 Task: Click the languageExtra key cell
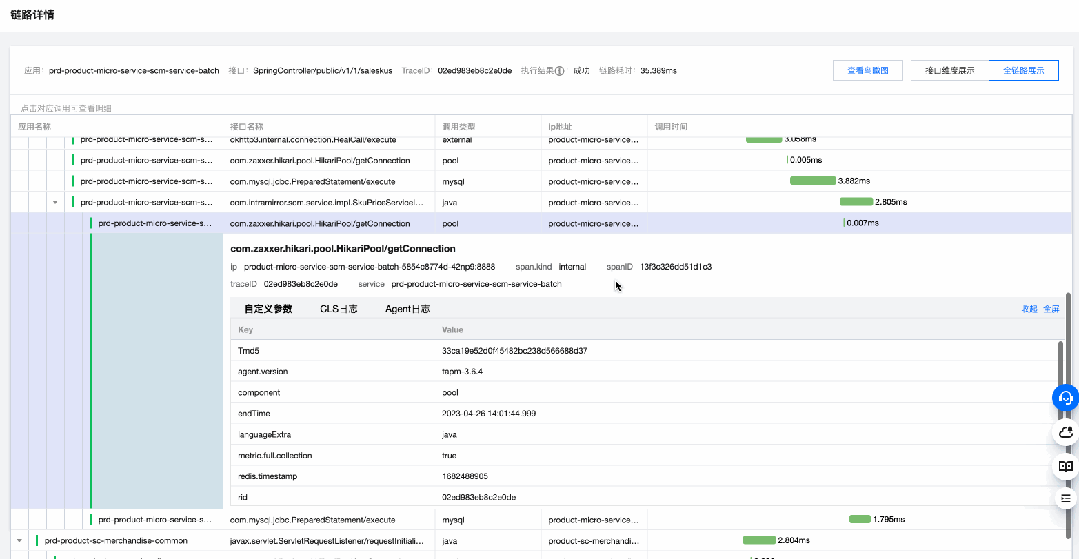[264, 435]
